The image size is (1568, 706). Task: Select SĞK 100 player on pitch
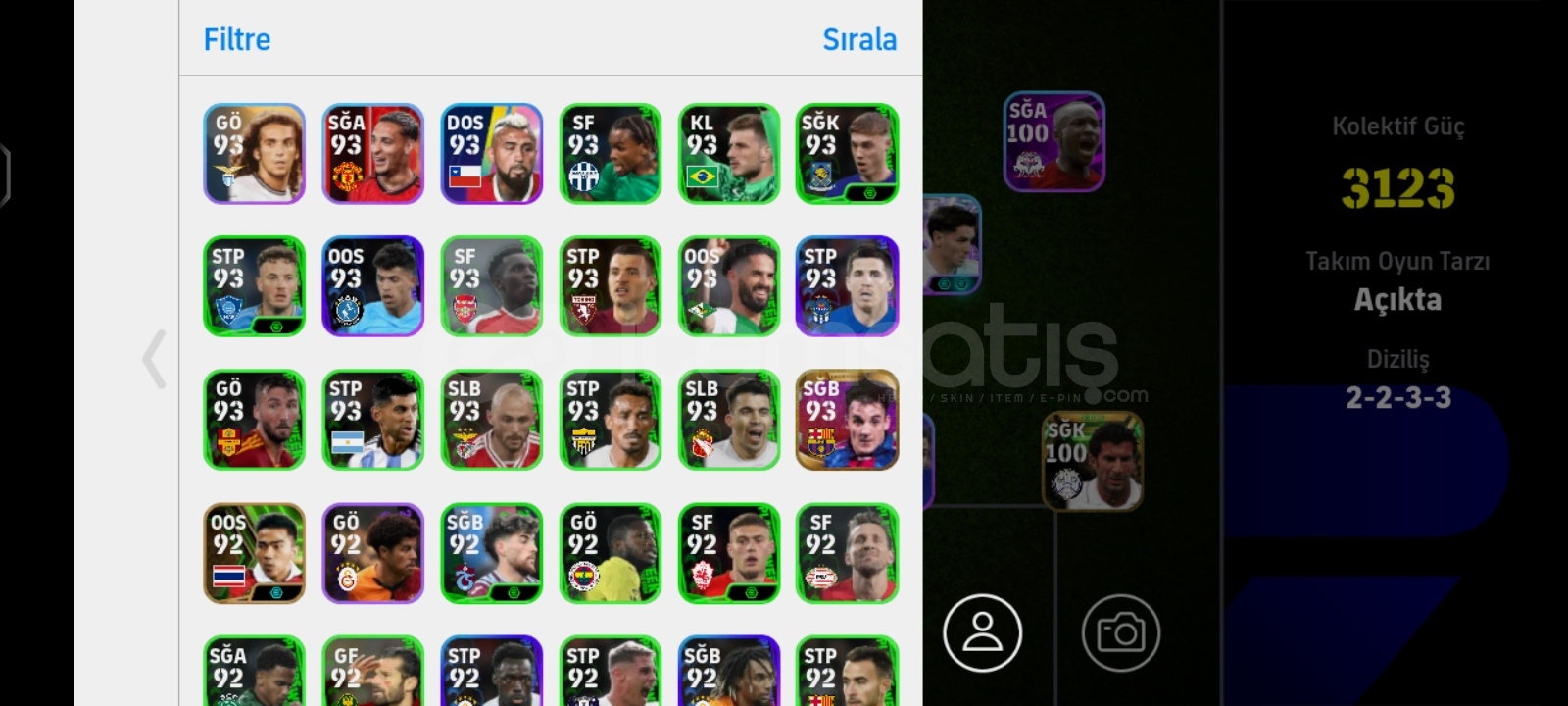click(1093, 461)
